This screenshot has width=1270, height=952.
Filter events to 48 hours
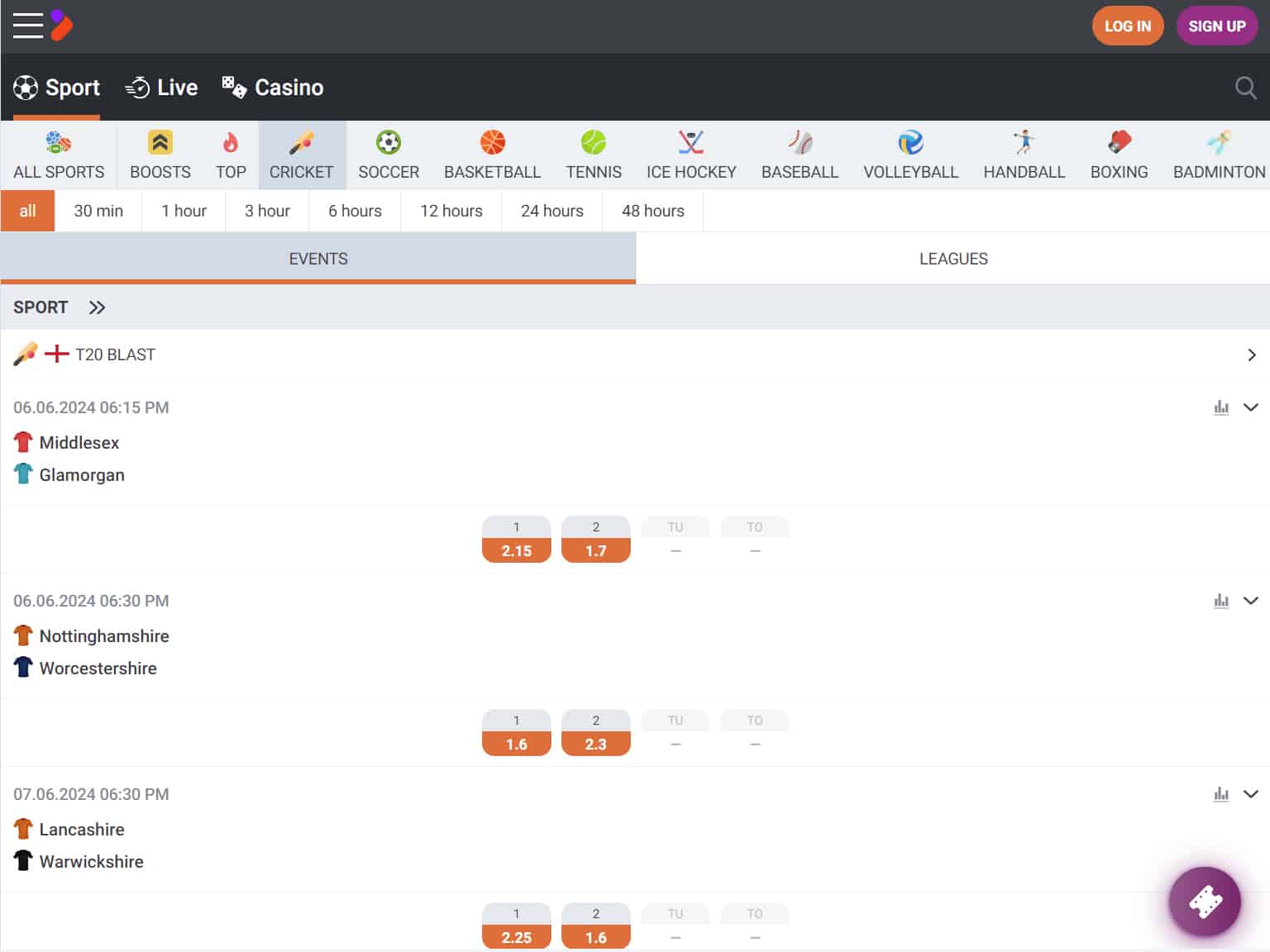click(653, 211)
